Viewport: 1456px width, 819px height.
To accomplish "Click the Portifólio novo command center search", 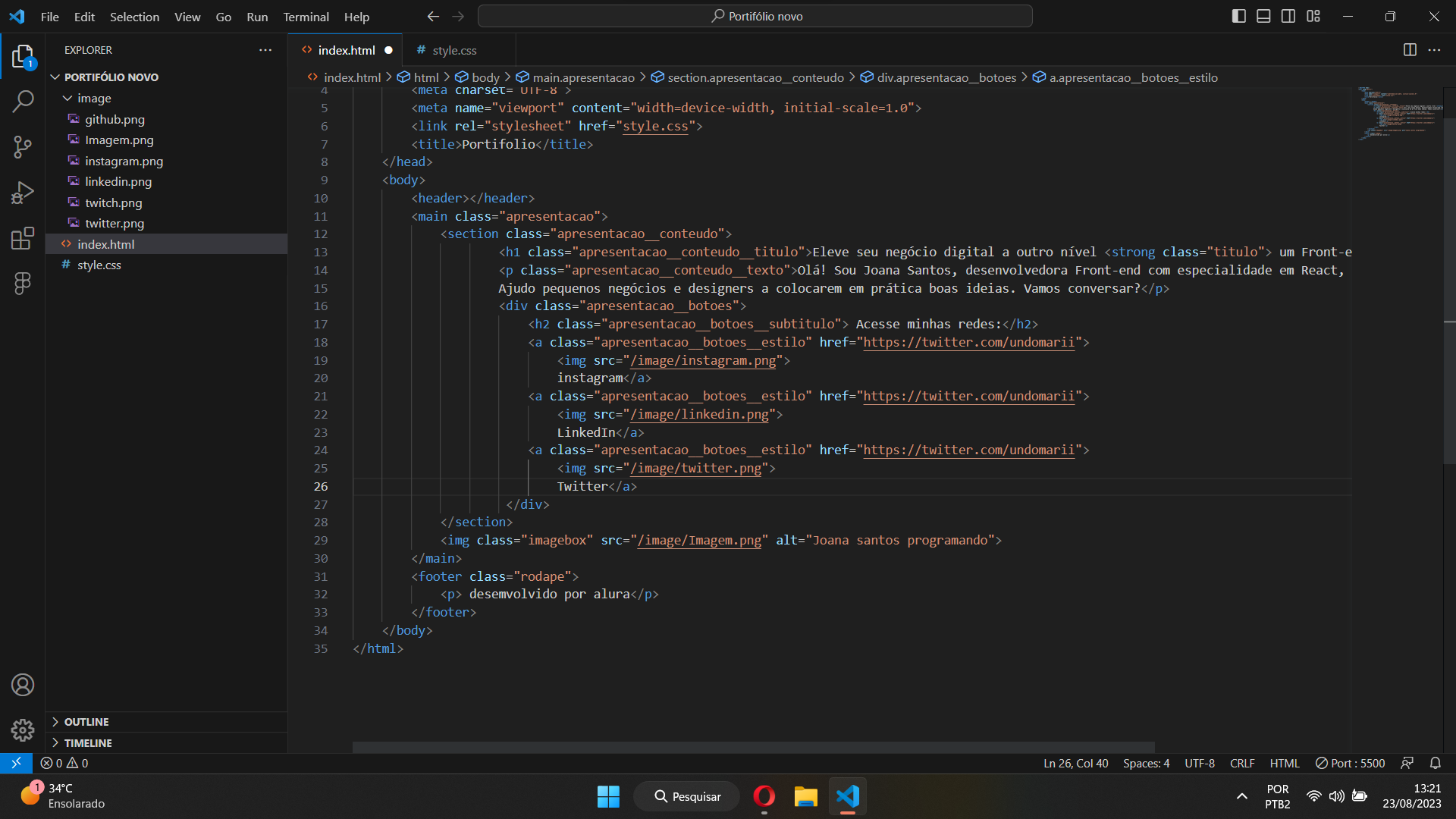I will click(755, 16).
